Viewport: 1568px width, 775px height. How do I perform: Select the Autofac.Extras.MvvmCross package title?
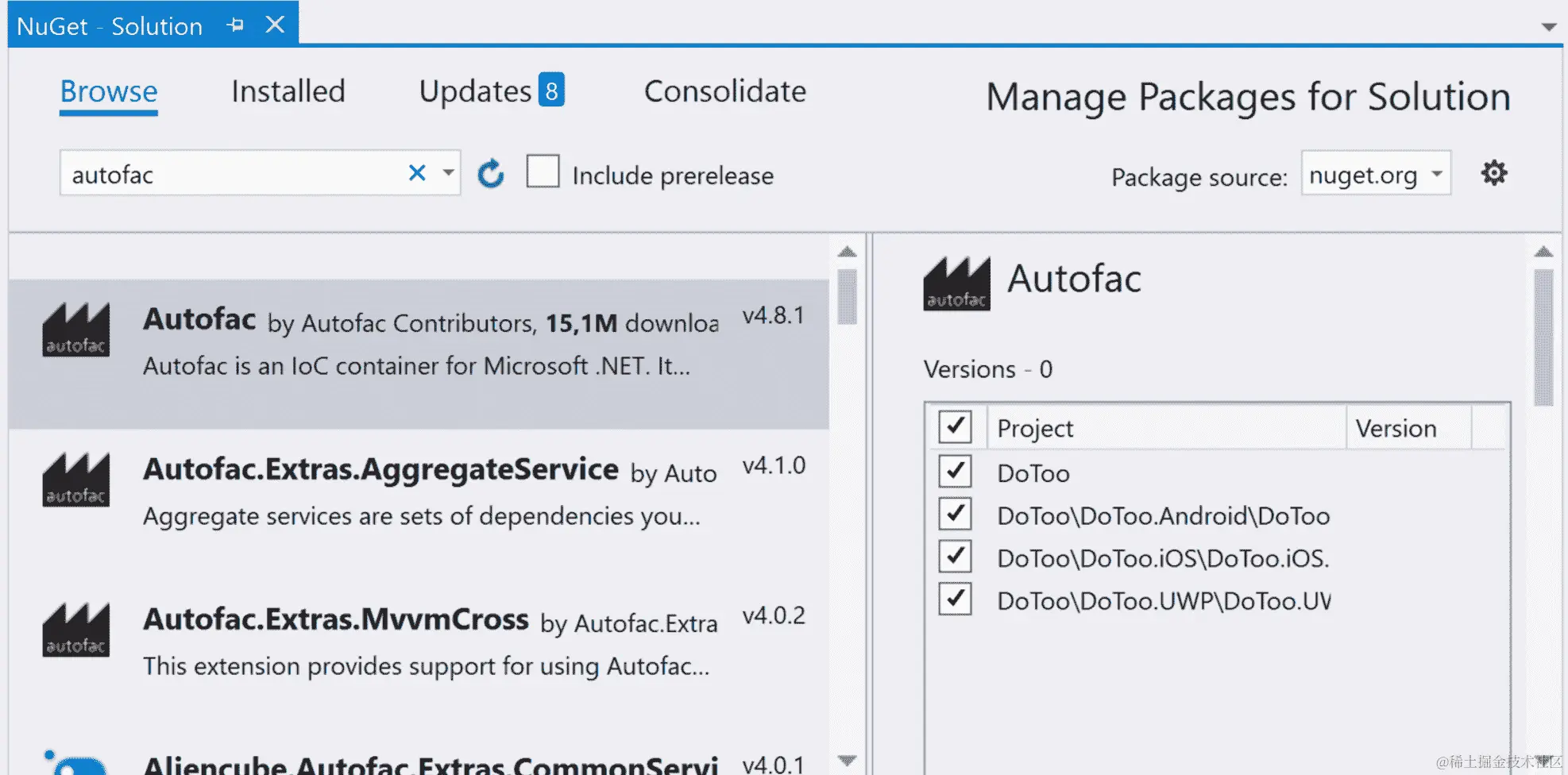336,619
